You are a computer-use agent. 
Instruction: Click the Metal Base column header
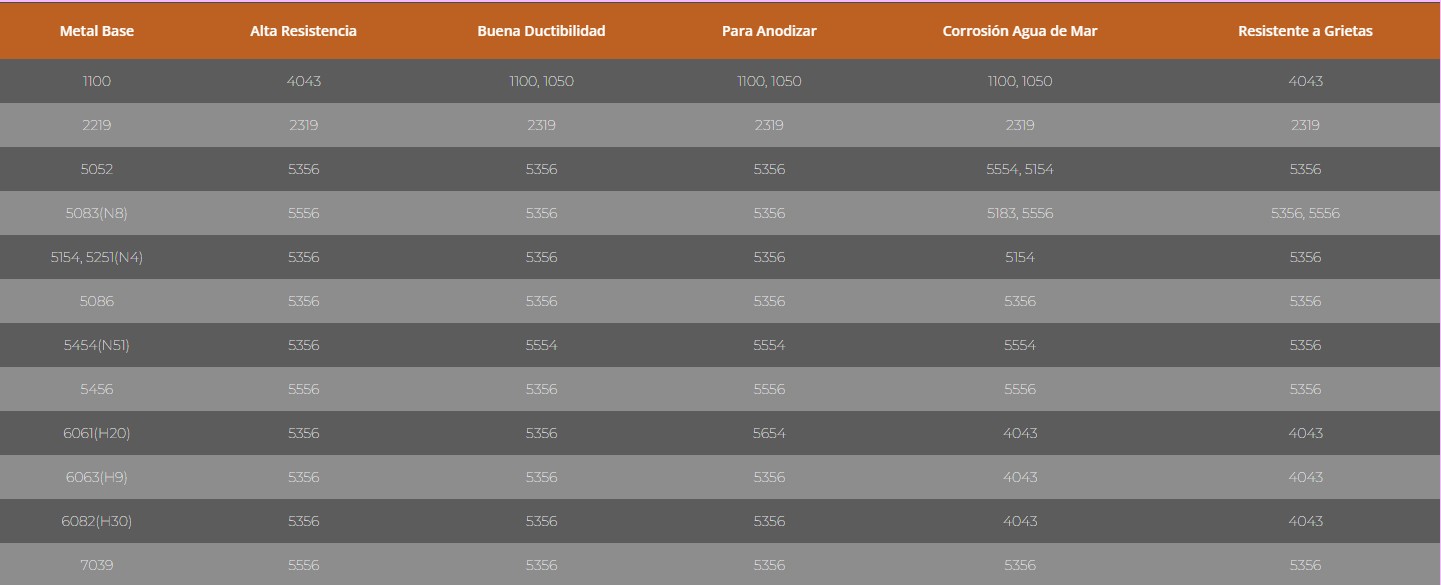tap(97, 31)
